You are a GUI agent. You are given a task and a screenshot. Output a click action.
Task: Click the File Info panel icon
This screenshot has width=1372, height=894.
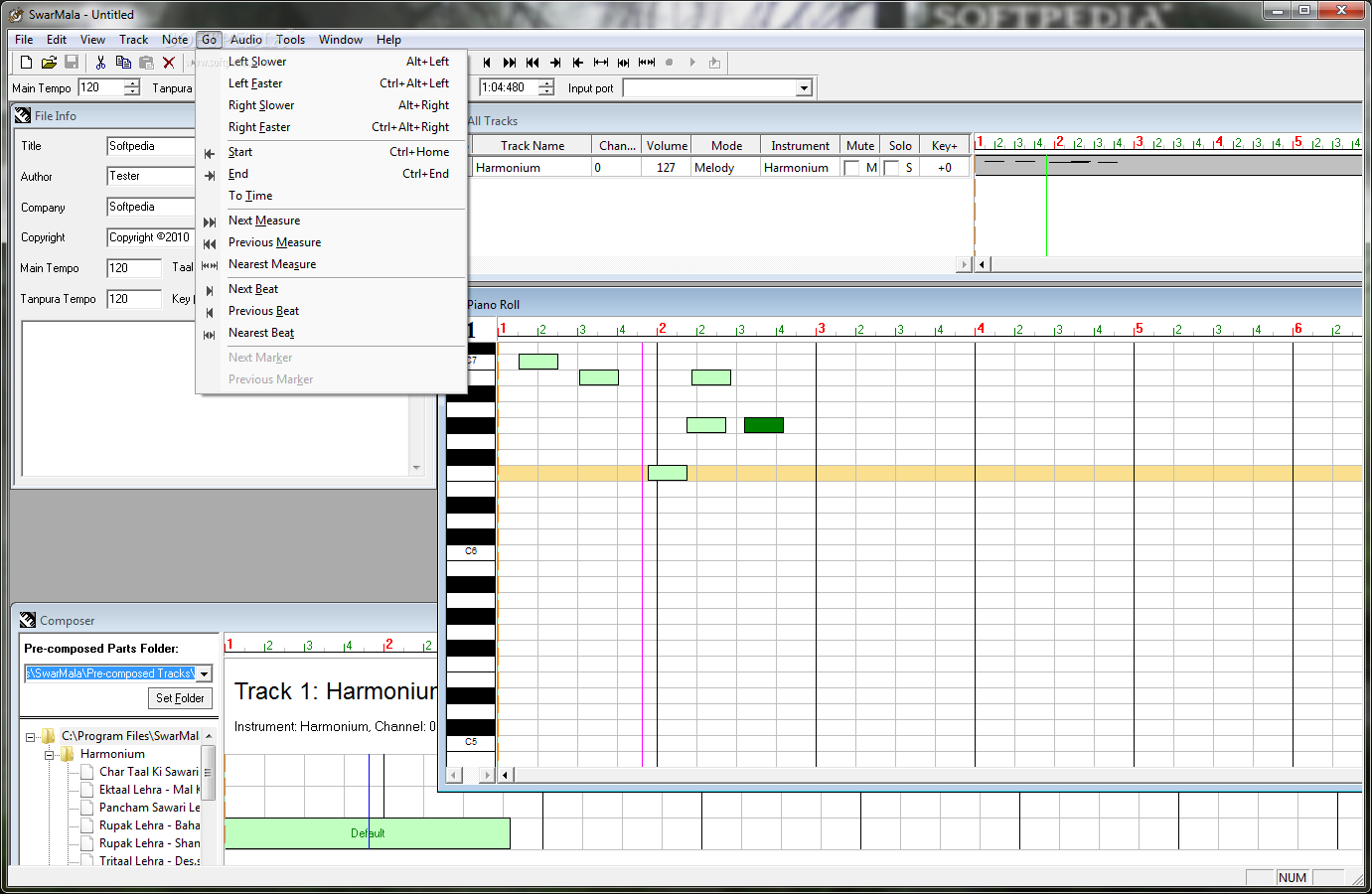[23, 115]
